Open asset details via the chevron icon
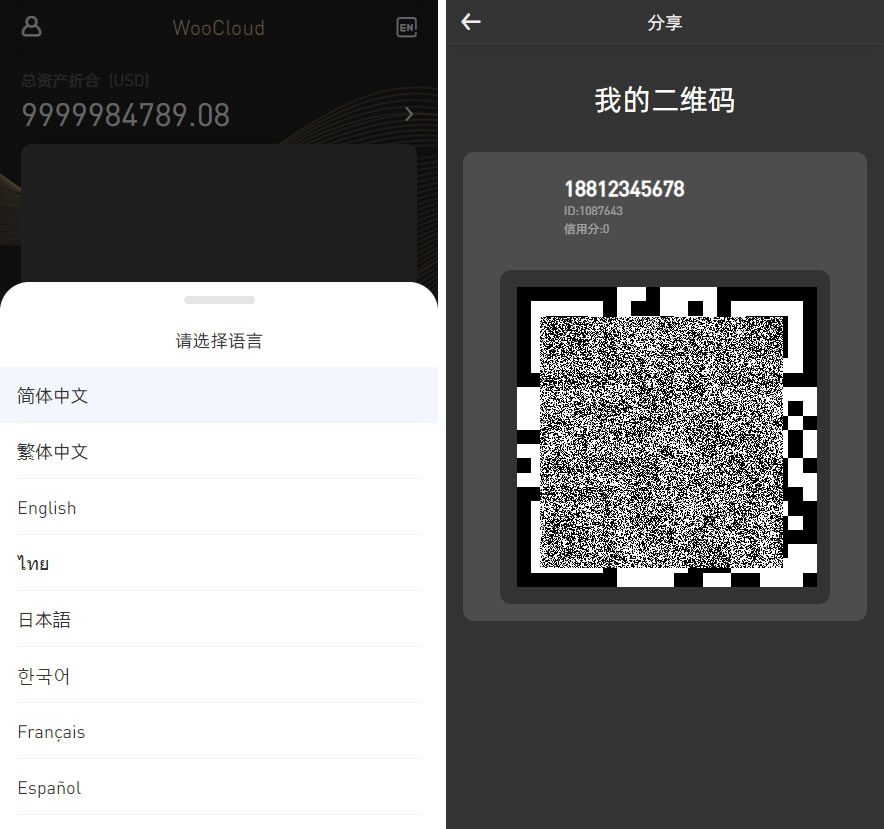The image size is (884, 829). (408, 114)
